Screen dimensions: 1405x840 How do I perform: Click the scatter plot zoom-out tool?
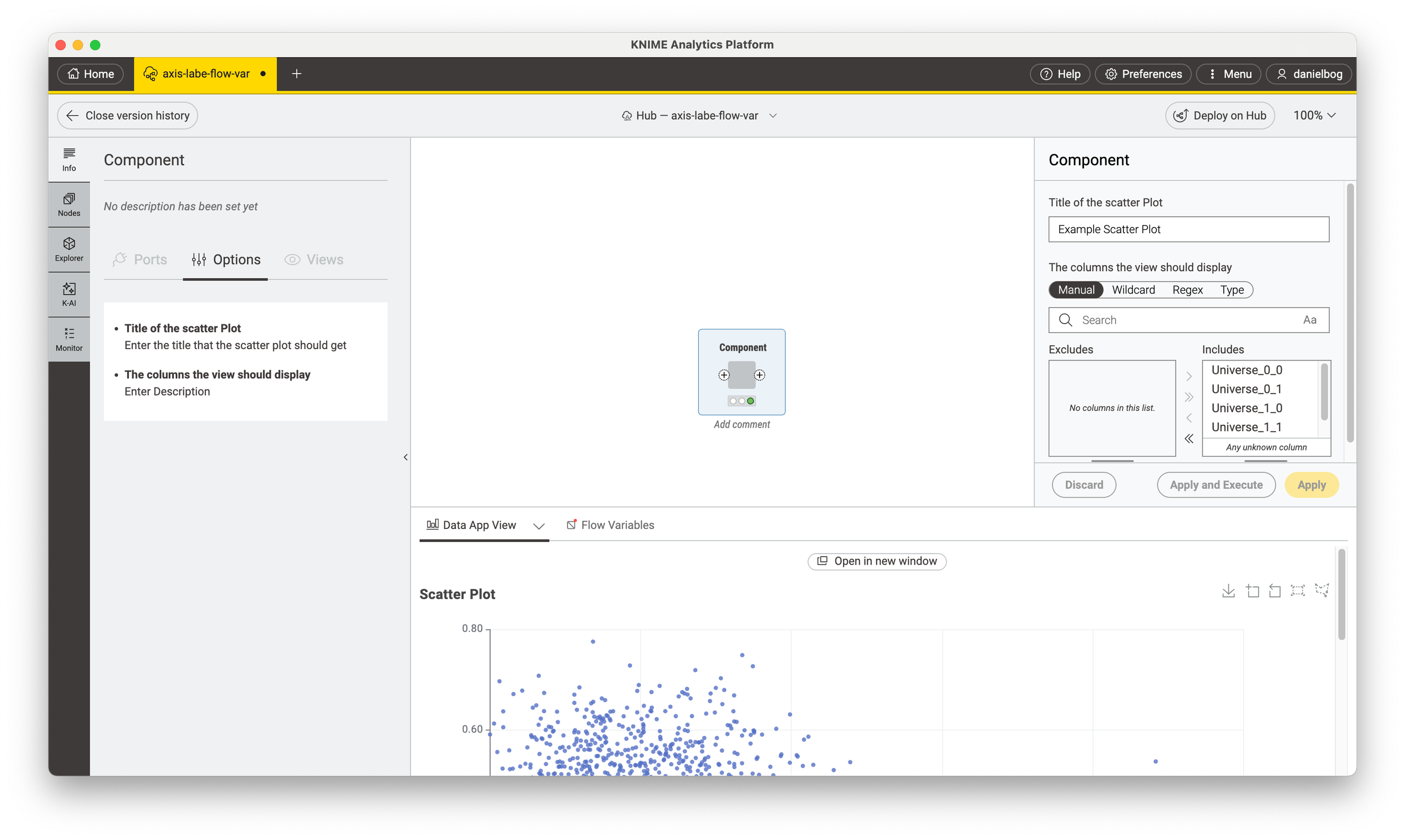click(x=1275, y=591)
